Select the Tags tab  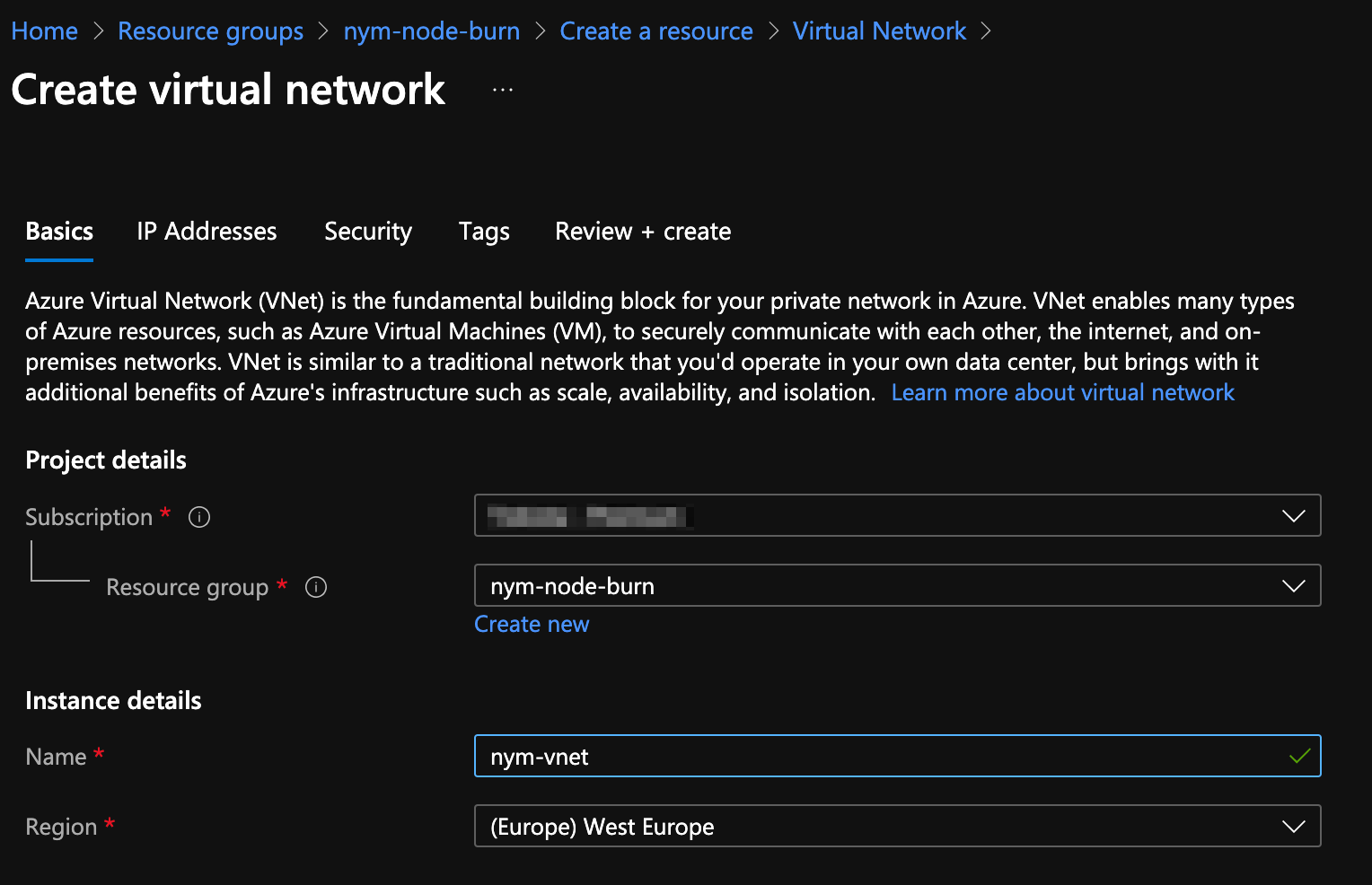483,232
